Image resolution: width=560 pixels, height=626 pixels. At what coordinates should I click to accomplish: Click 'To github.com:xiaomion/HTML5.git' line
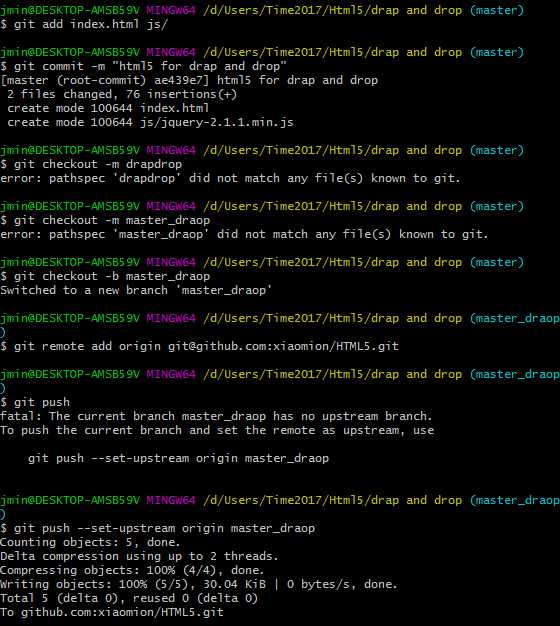[x=112, y=612]
